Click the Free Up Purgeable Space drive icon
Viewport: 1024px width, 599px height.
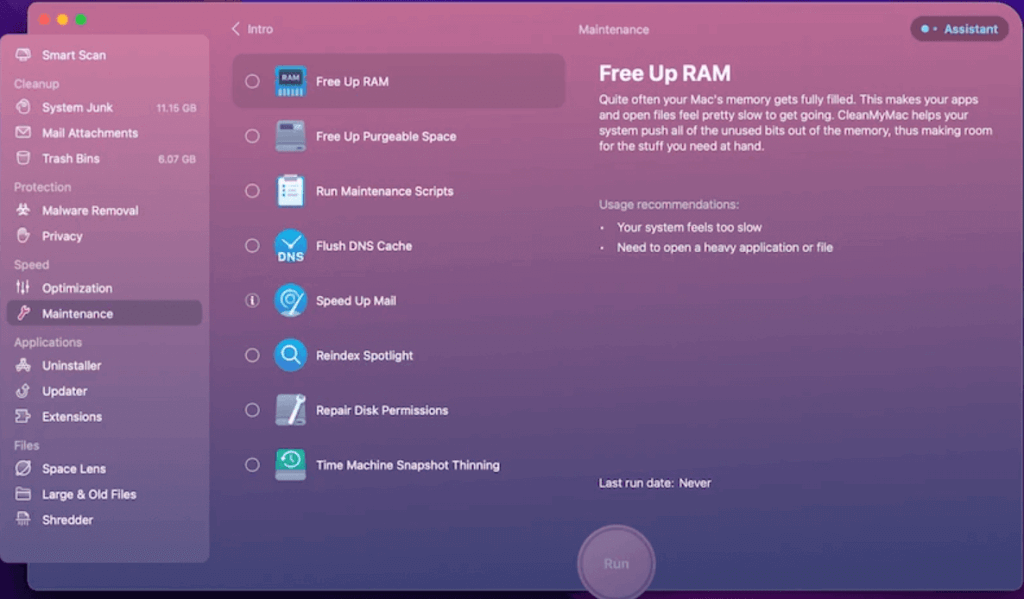click(291, 136)
